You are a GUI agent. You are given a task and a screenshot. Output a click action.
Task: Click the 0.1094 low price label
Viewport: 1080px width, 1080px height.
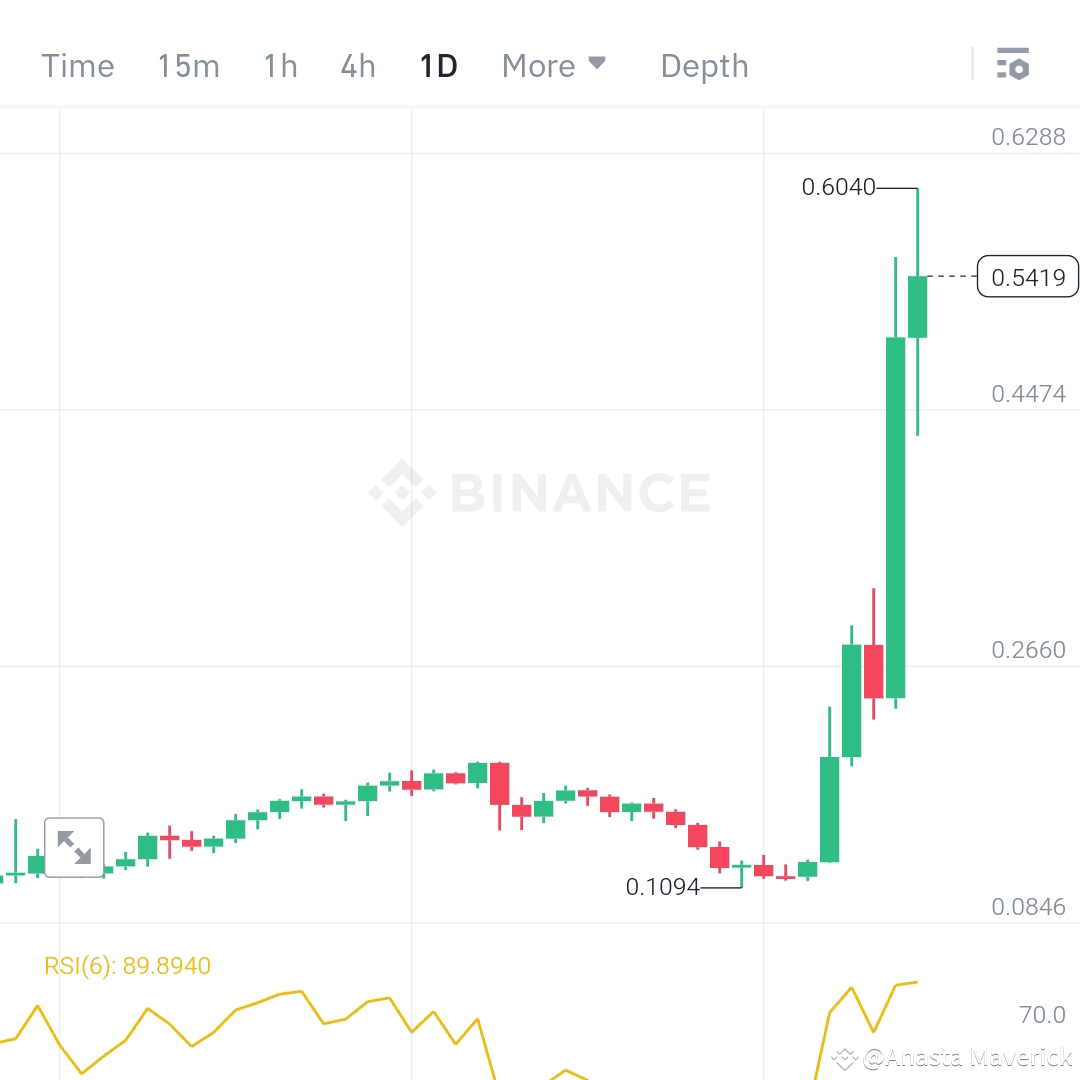point(664,887)
